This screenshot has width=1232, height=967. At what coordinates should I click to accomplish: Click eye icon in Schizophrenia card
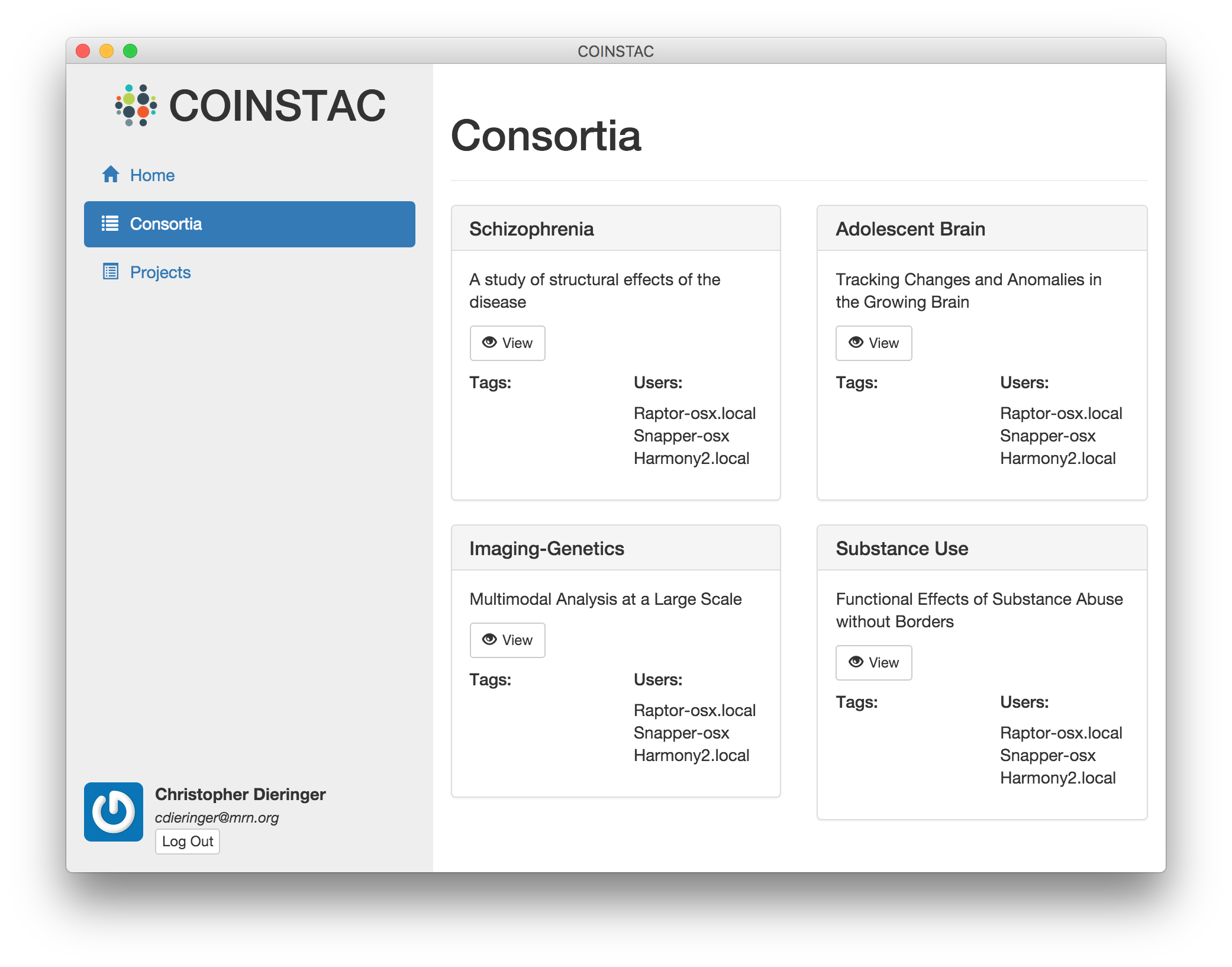click(x=489, y=343)
